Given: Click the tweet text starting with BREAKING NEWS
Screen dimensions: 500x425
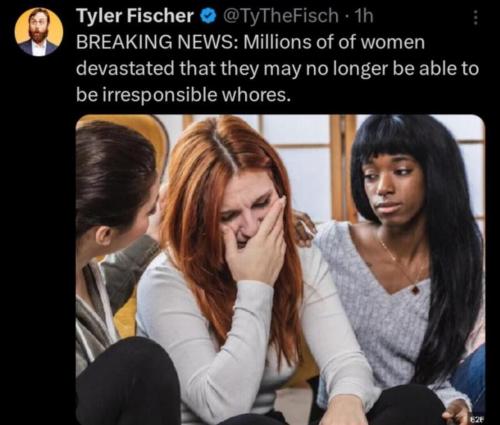Looking at the screenshot, I should click(277, 69).
